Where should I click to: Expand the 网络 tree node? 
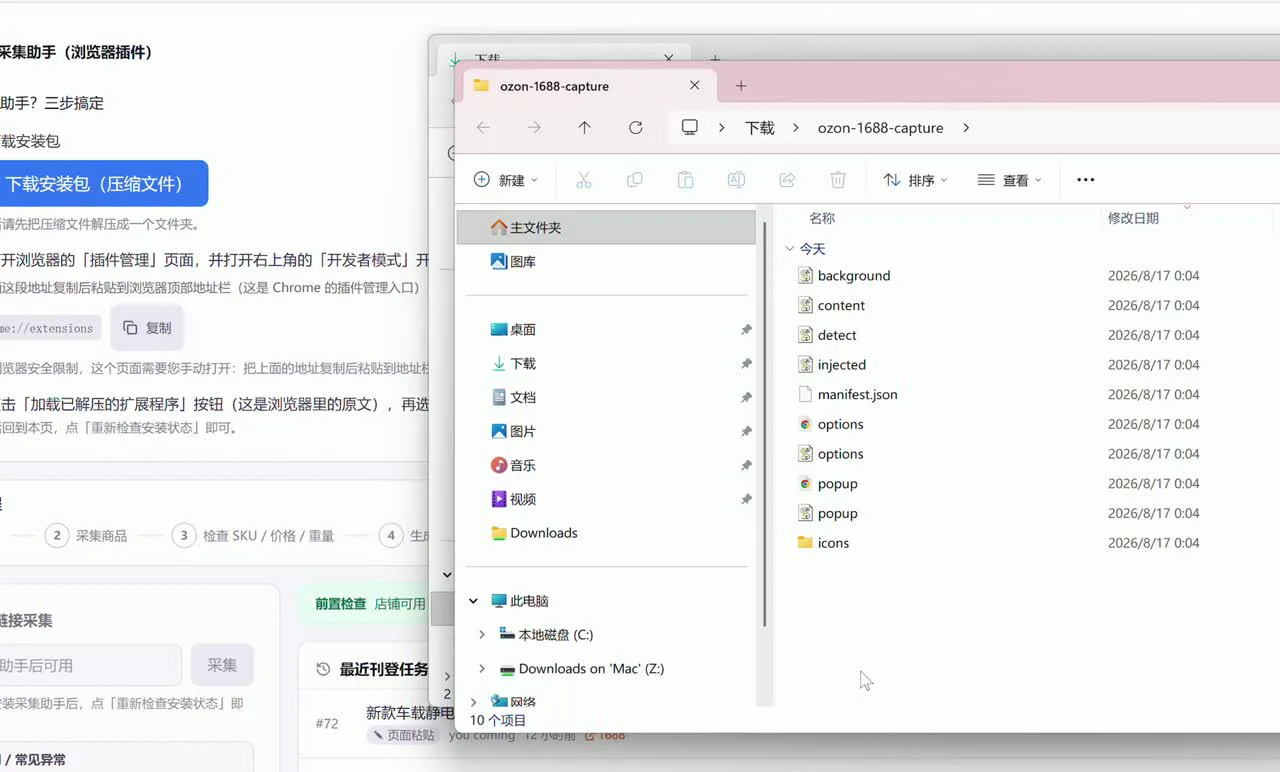coord(474,702)
